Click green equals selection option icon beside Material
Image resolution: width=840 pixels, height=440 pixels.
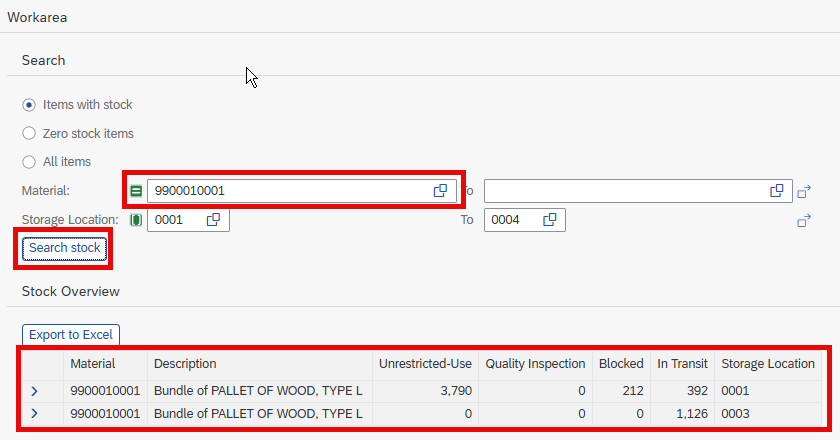click(x=136, y=191)
